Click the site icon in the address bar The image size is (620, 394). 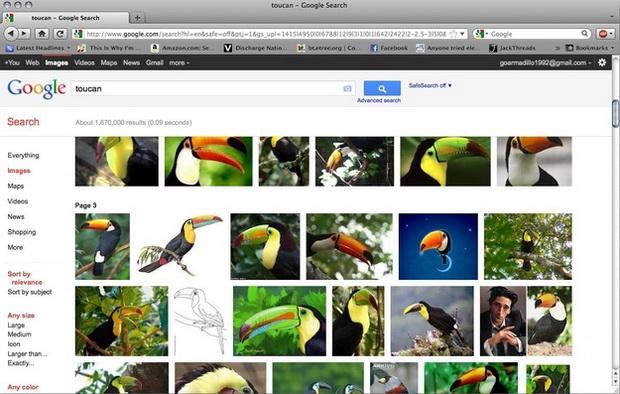point(78,34)
